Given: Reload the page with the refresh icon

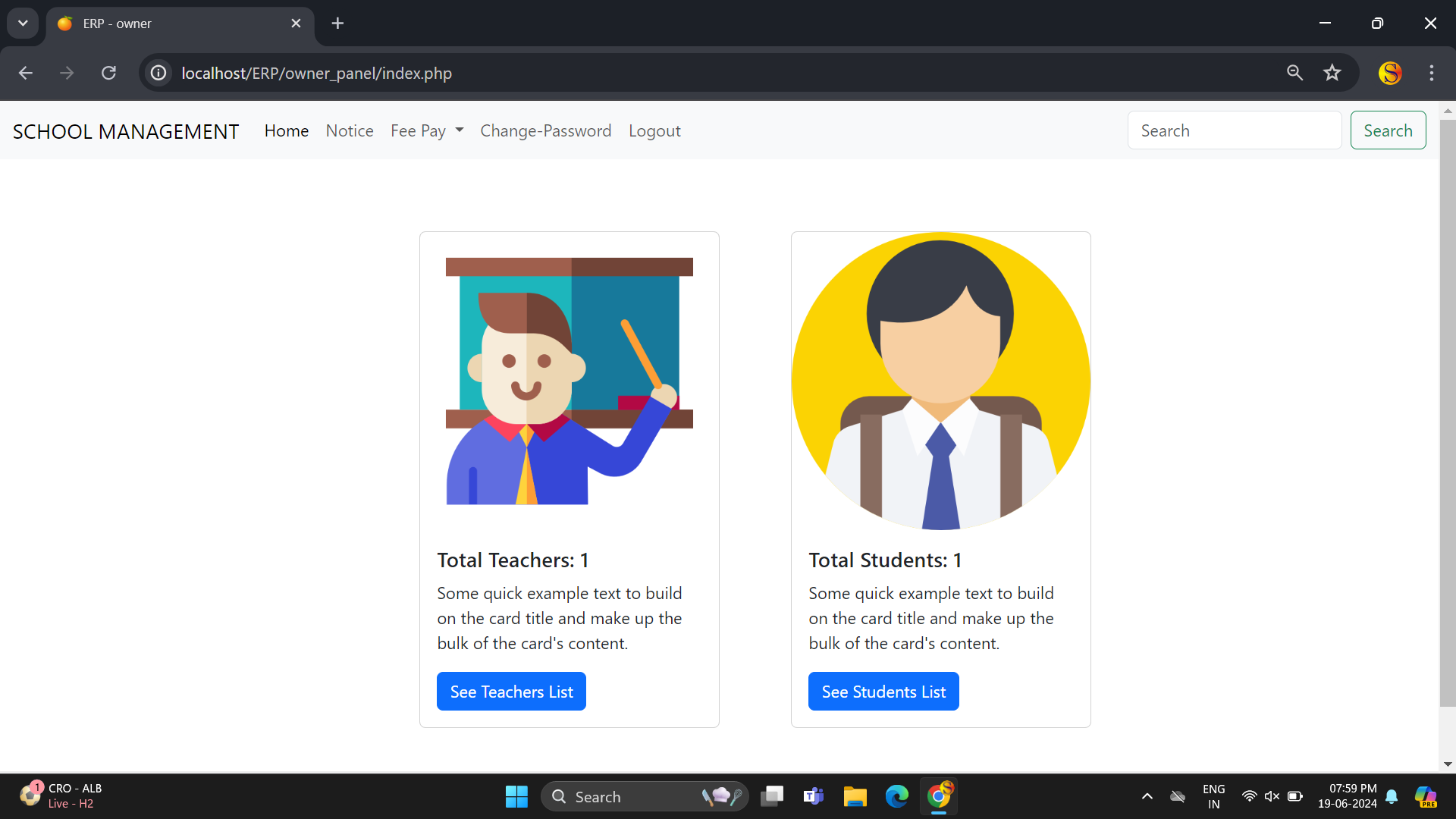Looking at the screenshot, I should pyautogui.click(x=108, y=73).
